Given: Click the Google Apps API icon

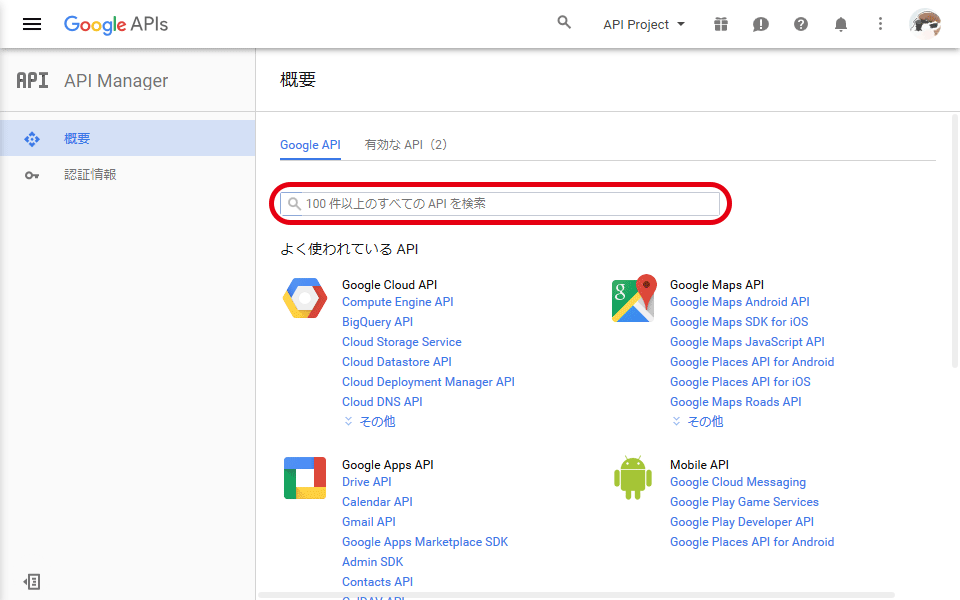Looking at the screenshot, I should (x=305, y=478).
